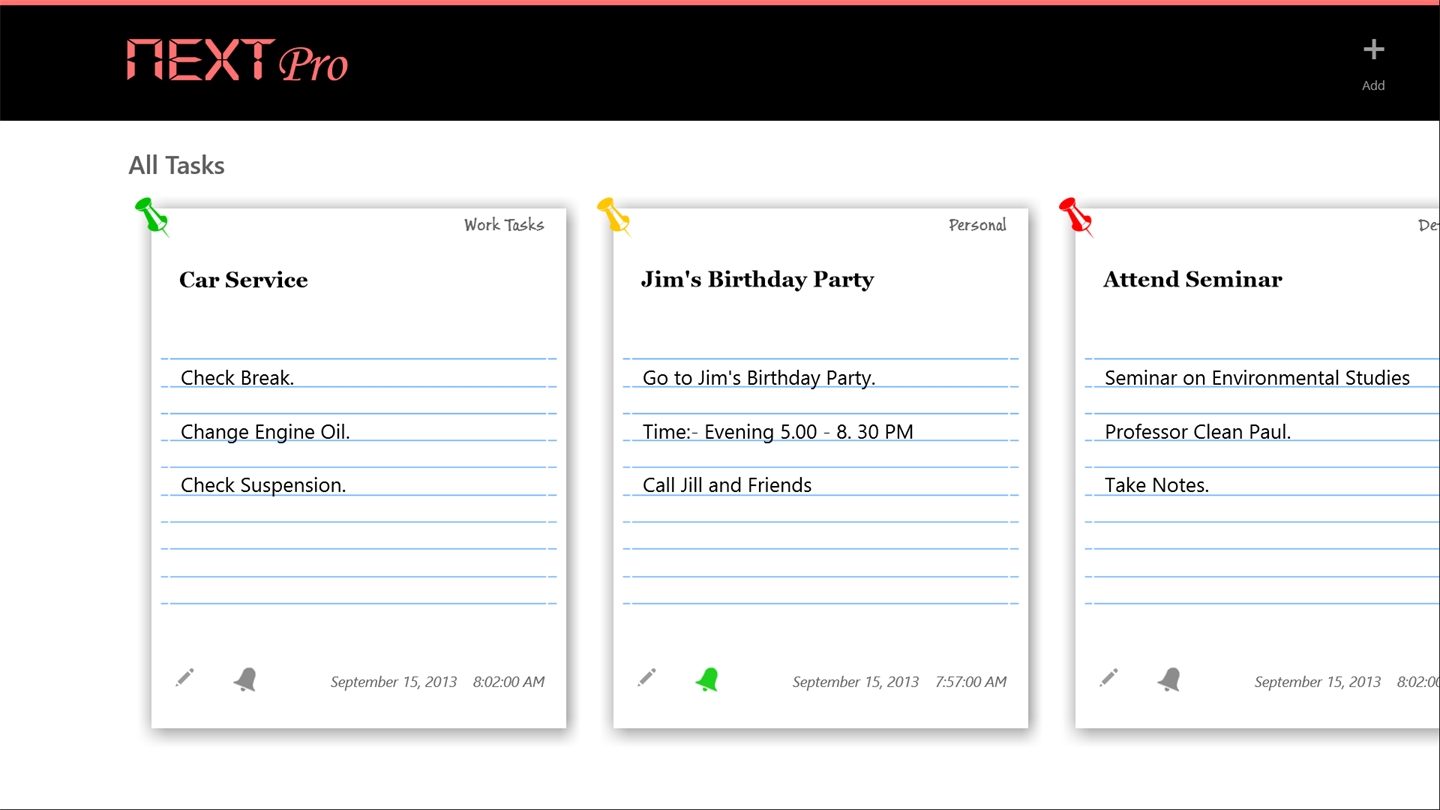The image size is (1440, 810).
Task: Click the 7:57:00 AM time stamp
Action: [x=971, y=682]
